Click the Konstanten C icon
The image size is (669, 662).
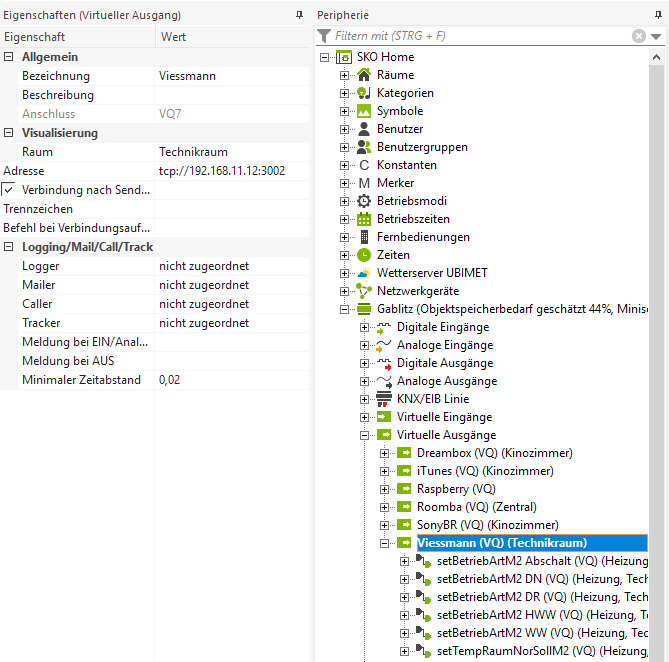[x=364, y=165]
